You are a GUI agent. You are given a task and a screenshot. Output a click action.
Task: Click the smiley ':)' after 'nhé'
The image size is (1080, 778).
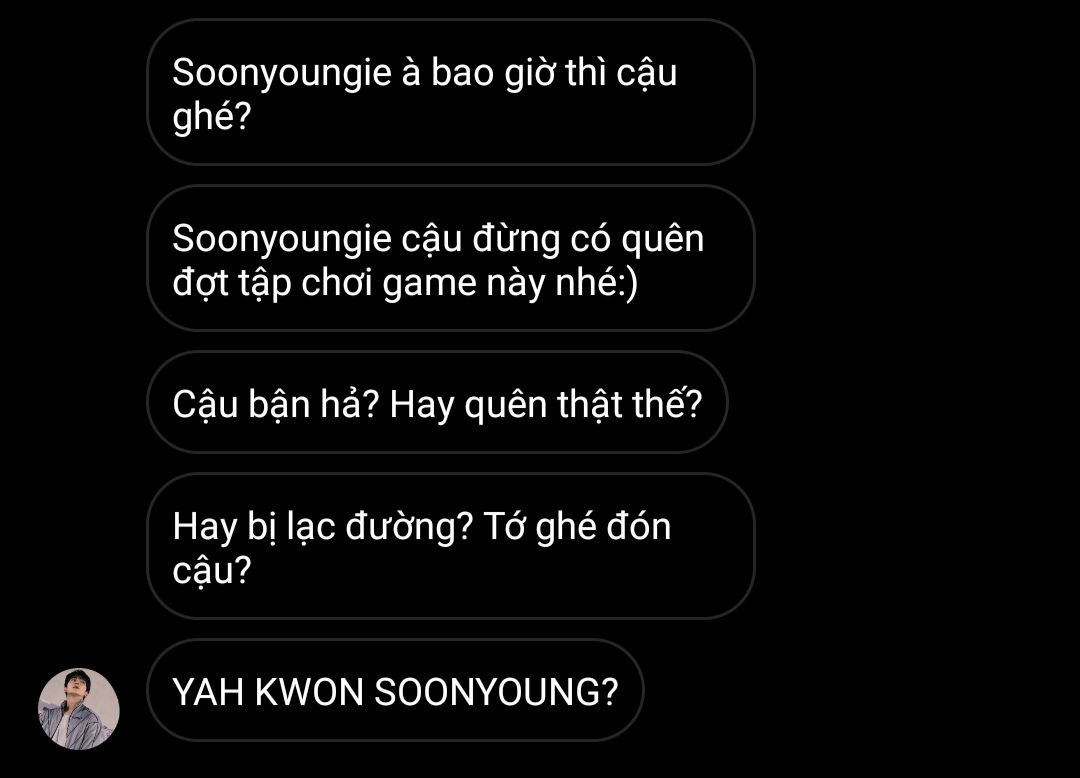[x=628, y=284]
